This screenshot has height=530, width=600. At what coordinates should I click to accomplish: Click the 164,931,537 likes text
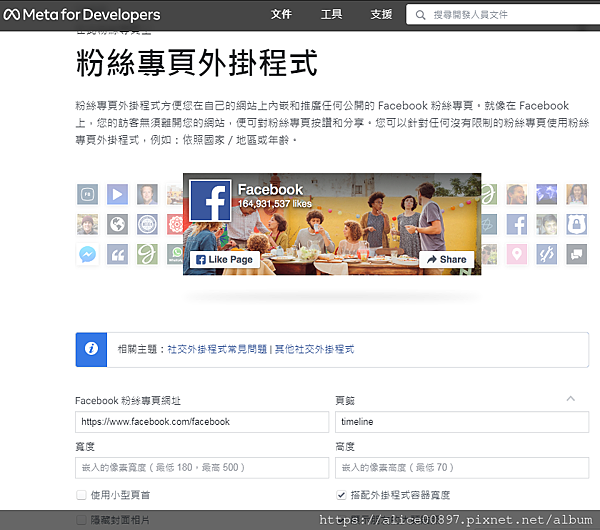[275, 204]
